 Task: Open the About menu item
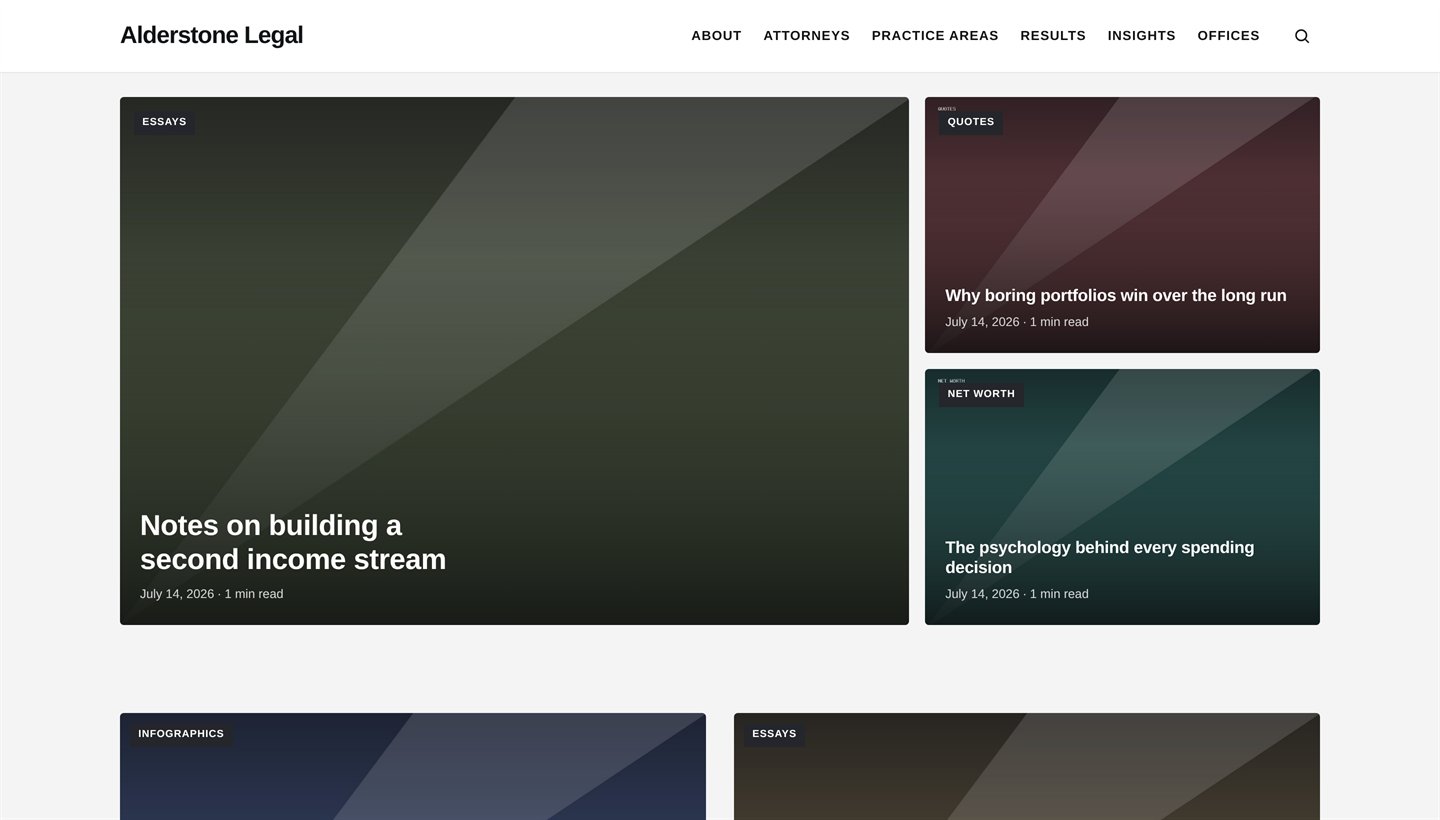(716, 36)
